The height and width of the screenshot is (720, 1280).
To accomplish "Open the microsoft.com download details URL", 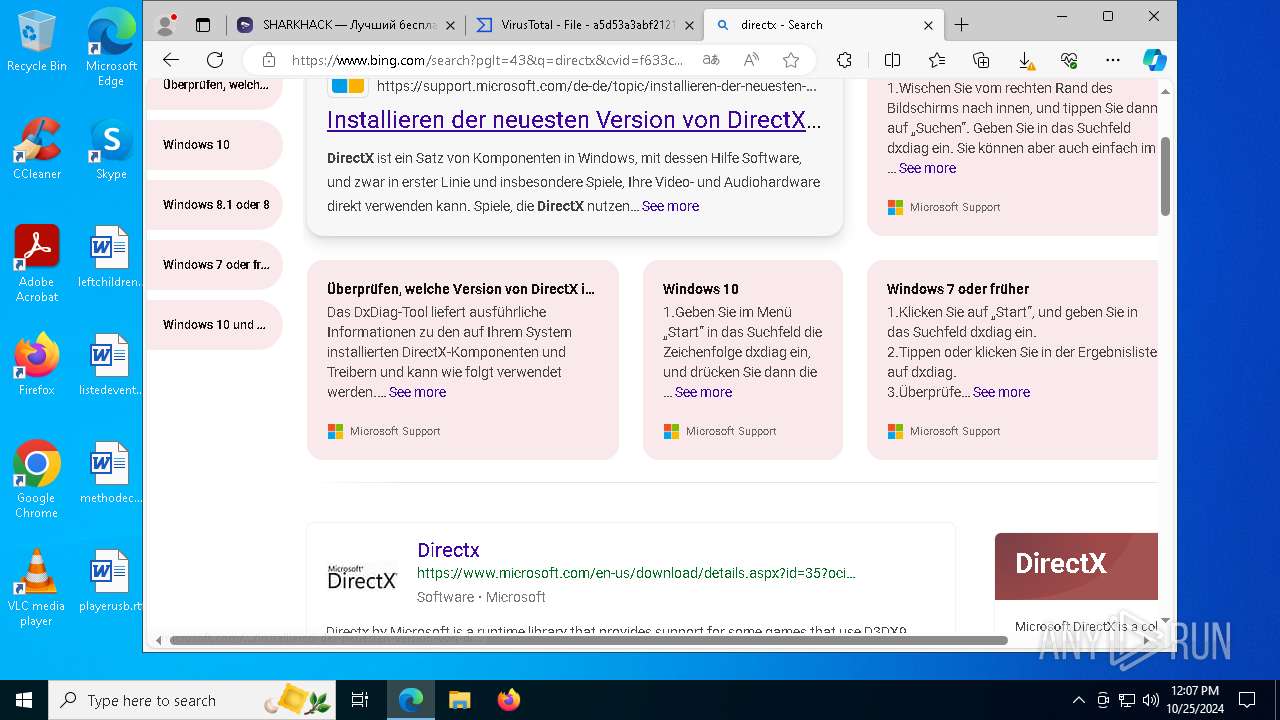I will pos(636,573).
